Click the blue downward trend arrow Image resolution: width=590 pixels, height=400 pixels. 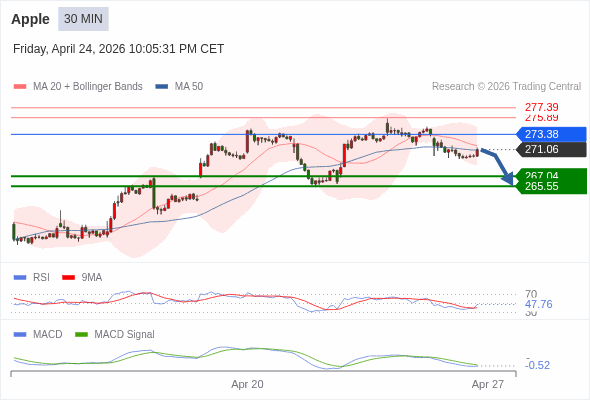tap(498, 166)
